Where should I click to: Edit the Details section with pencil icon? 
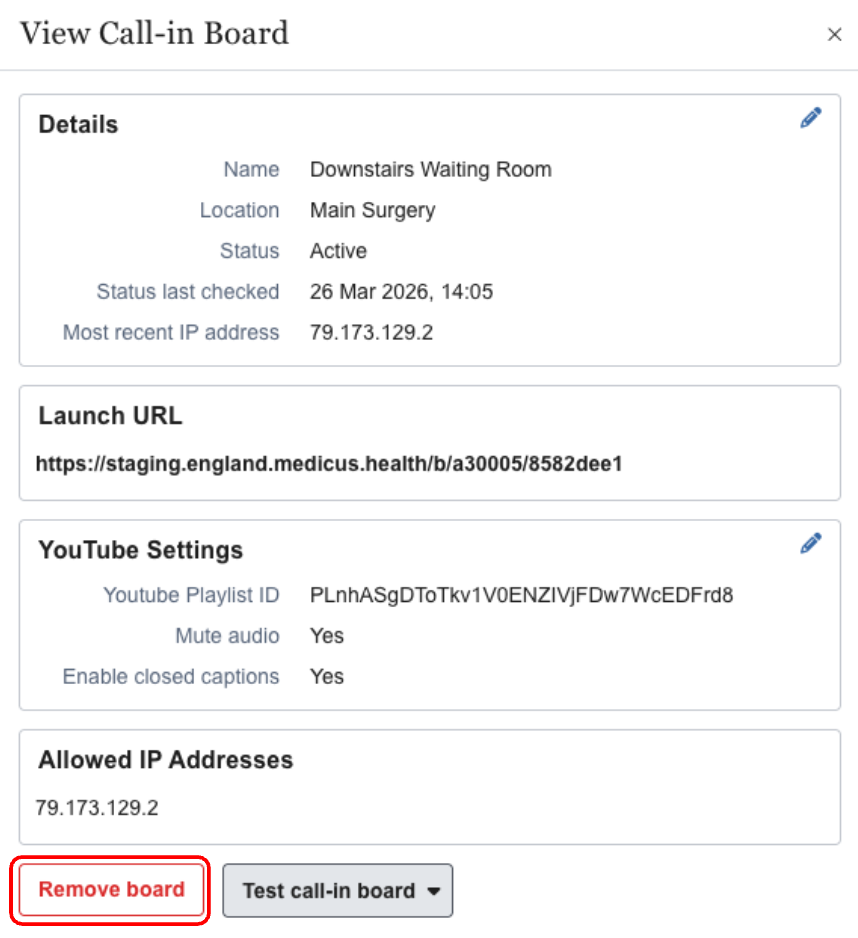click(811, 118)
